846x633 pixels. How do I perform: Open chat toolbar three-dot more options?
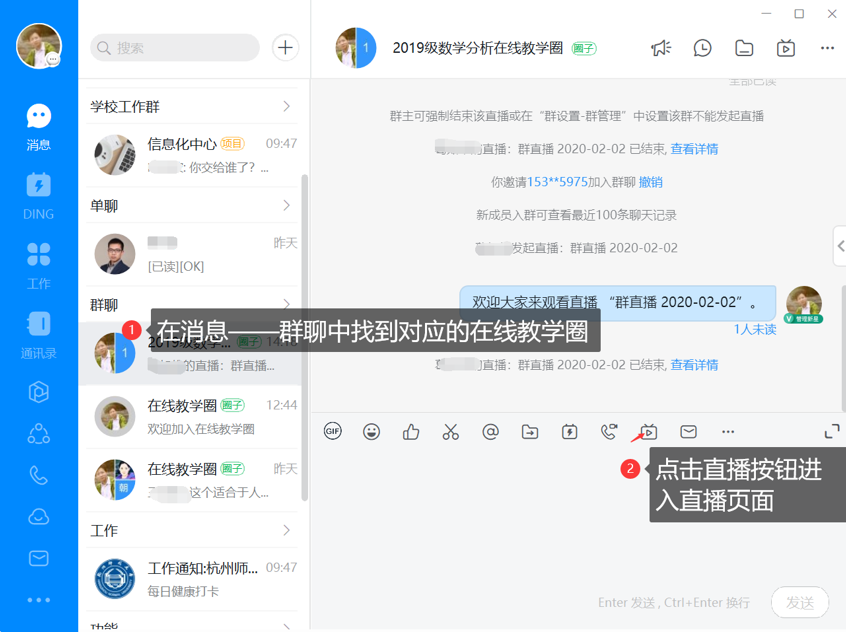[728, 432]
